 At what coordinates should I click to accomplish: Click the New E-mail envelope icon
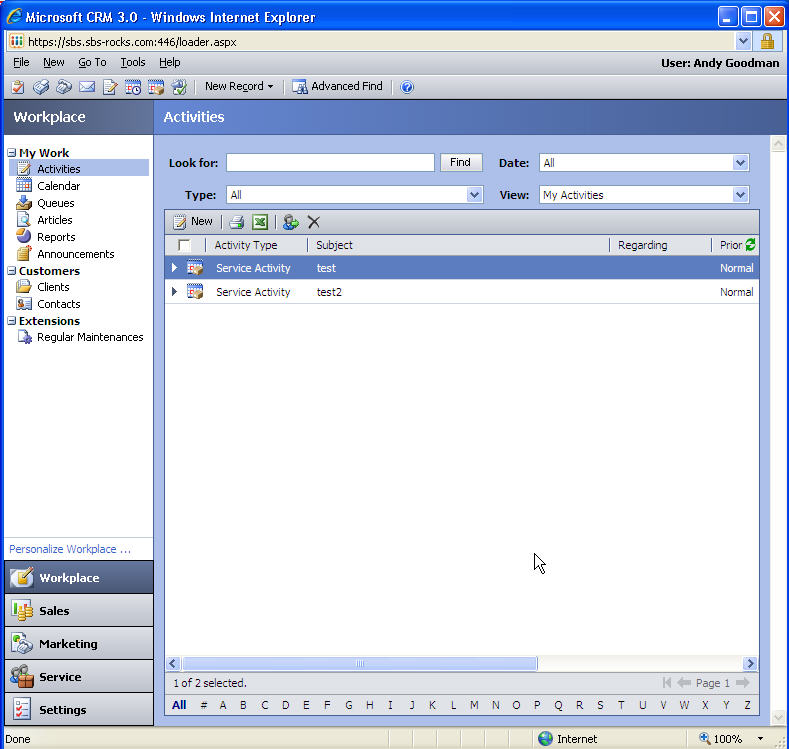[x=87, y=87]
